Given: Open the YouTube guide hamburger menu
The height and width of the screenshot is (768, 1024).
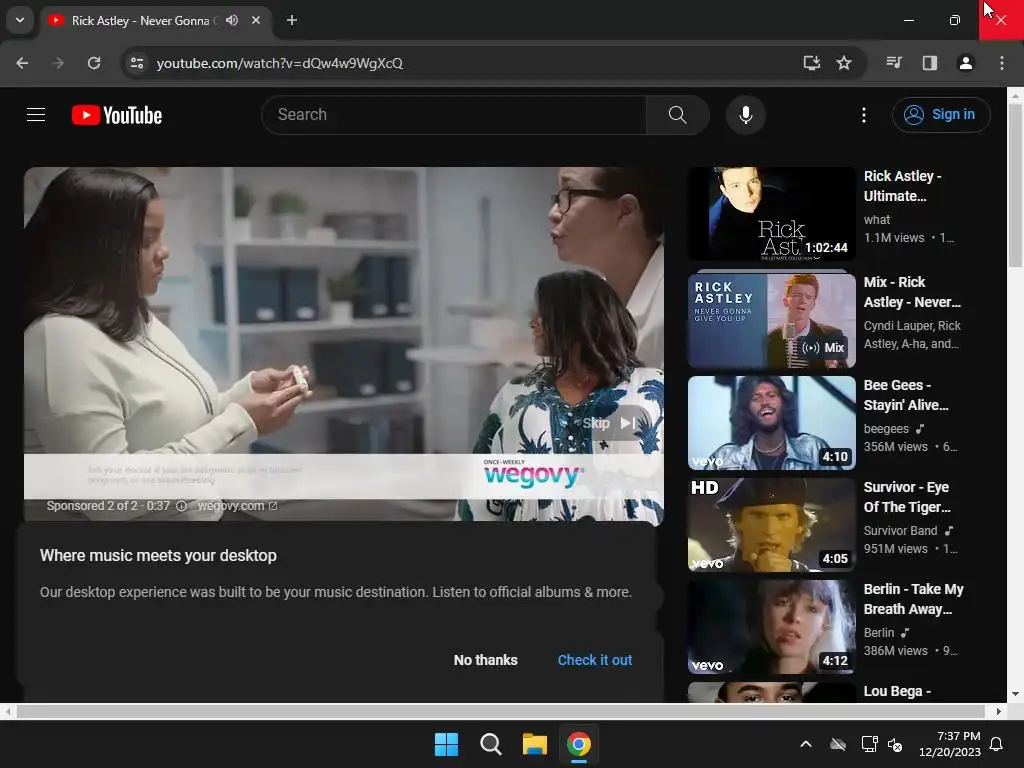Looking at the screenshot, I should pos(36,115).
